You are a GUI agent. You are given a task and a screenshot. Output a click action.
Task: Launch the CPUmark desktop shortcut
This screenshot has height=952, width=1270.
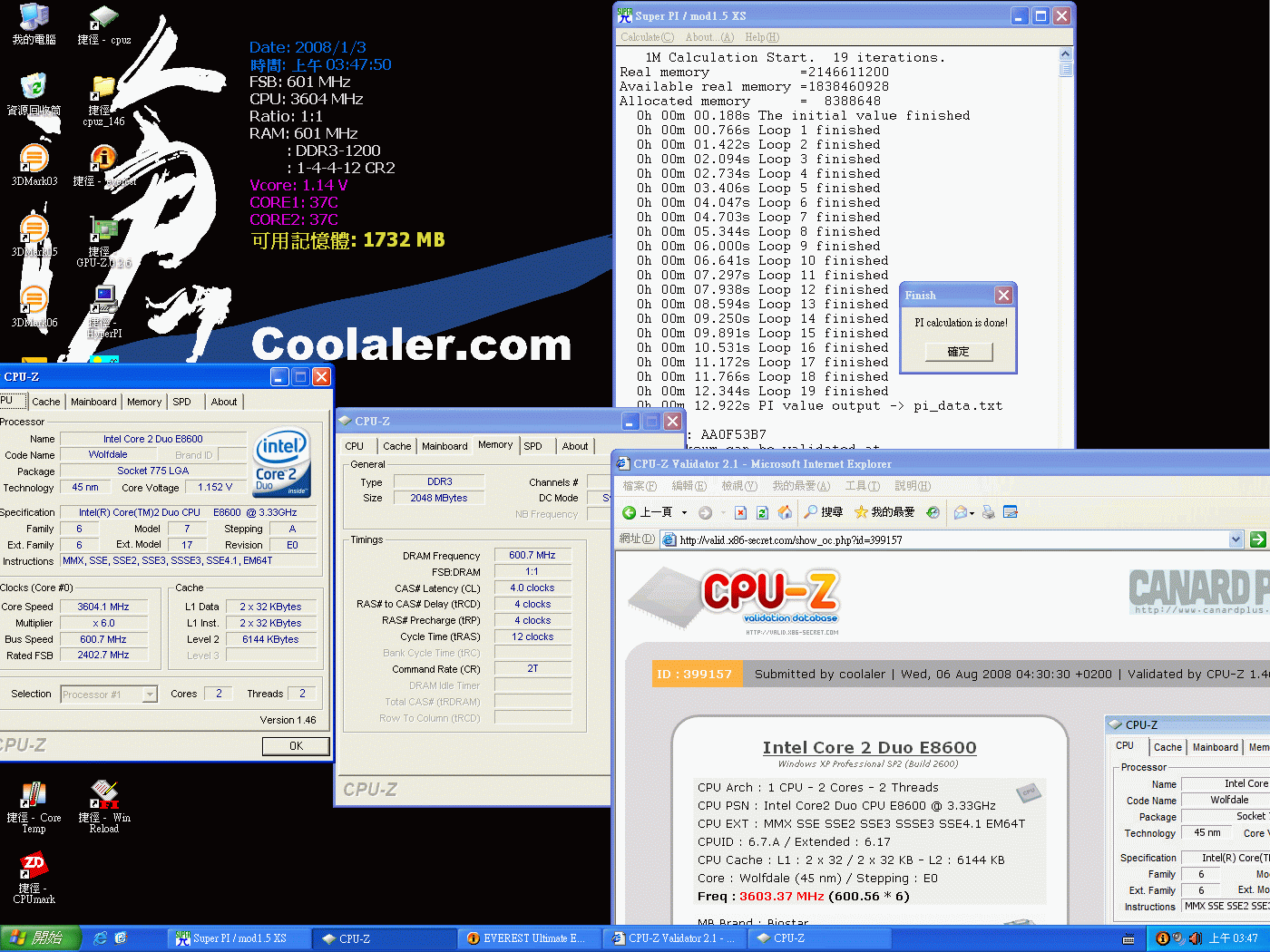(34, 877)
